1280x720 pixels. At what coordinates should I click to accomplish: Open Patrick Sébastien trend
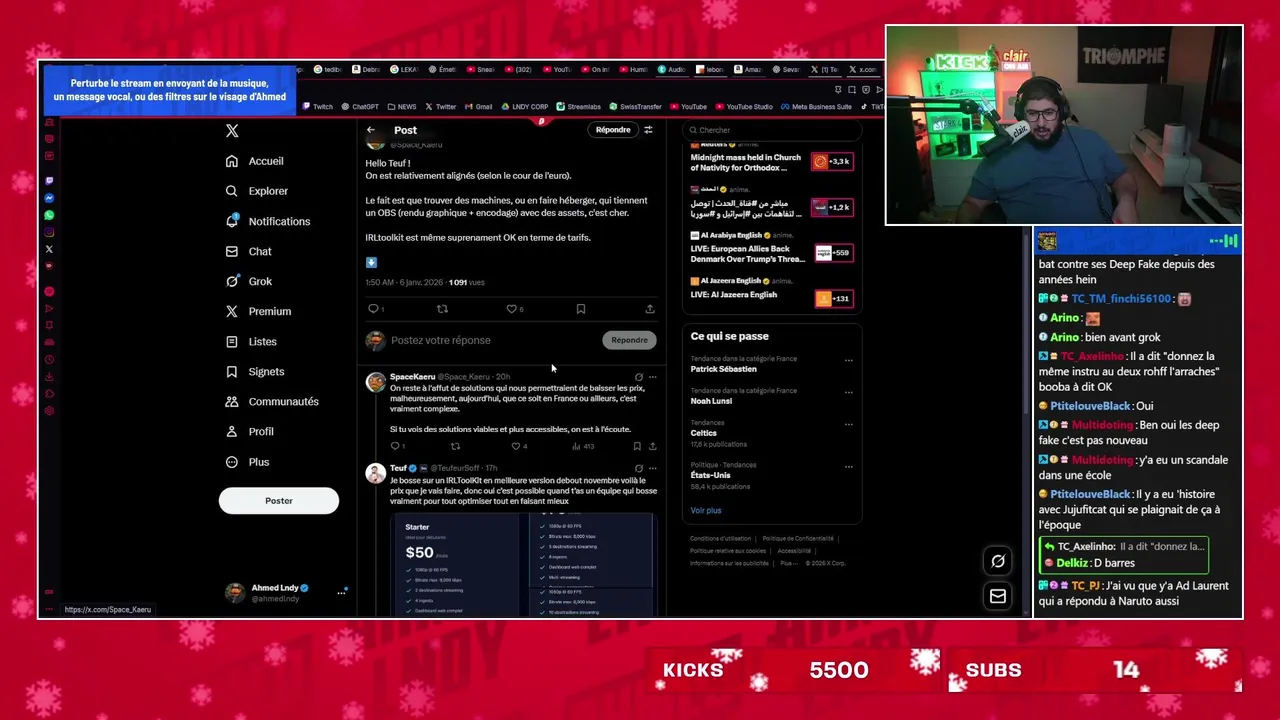(723, 369)
